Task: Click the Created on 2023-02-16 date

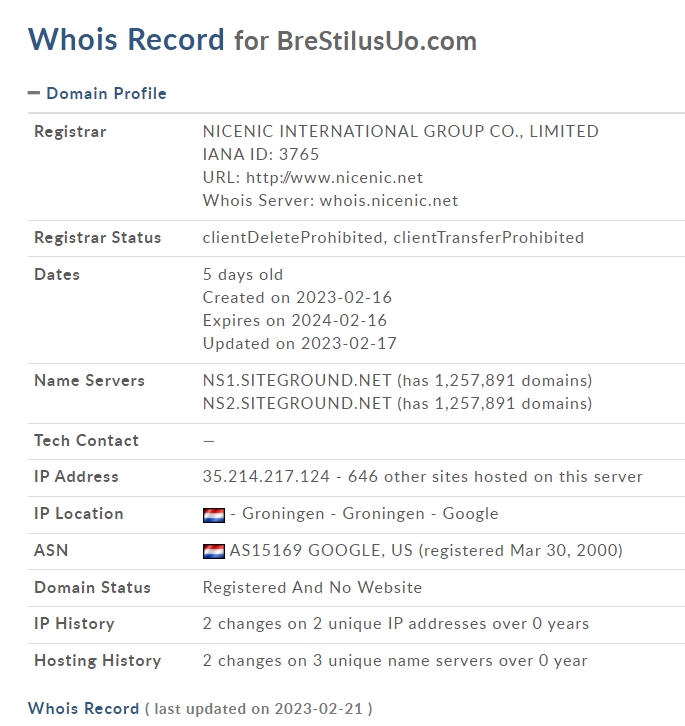Action: 297,298
